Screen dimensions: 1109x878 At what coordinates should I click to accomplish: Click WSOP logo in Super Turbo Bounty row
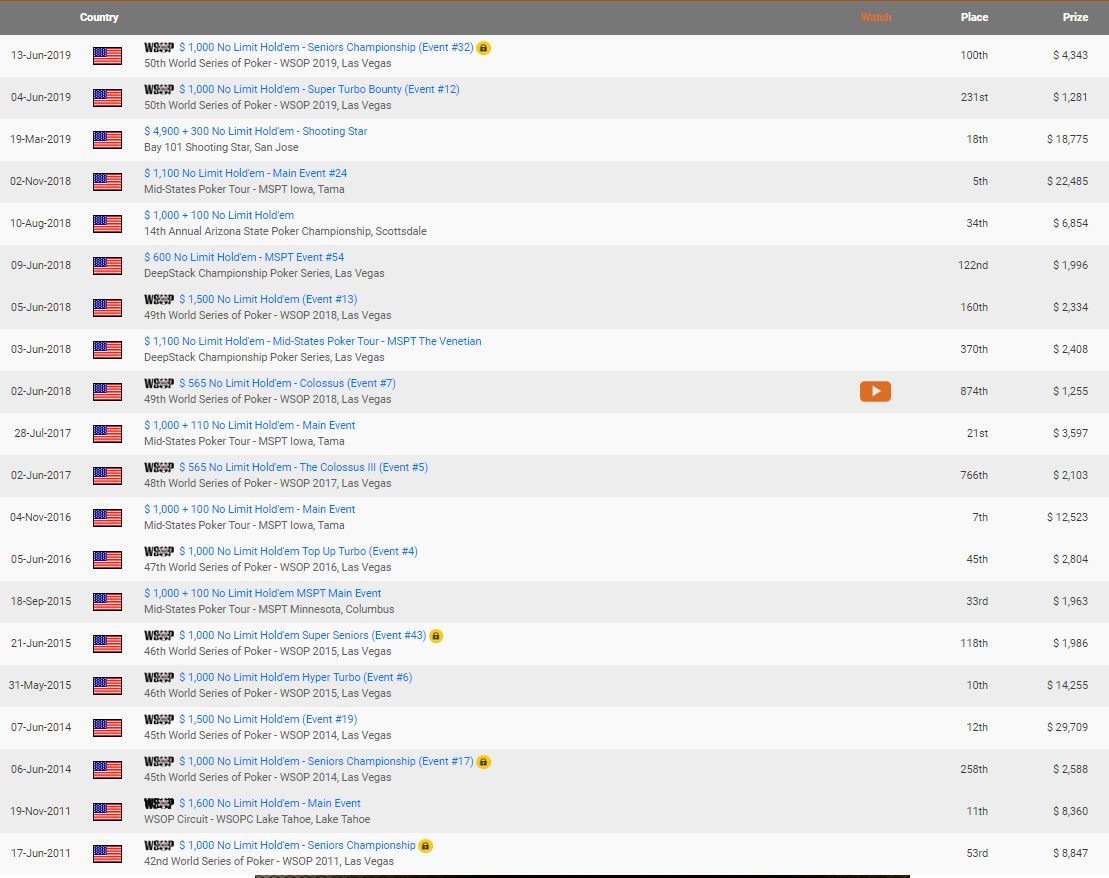(159, 89)
